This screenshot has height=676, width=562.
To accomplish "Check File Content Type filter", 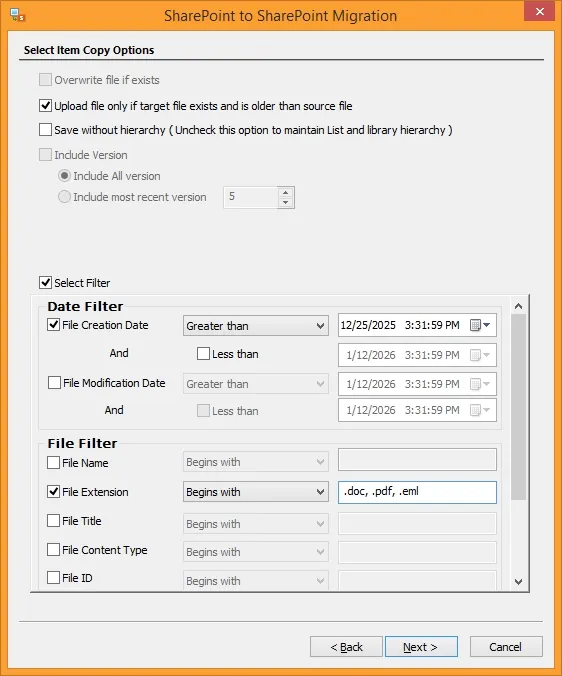I will pos(53,550).
